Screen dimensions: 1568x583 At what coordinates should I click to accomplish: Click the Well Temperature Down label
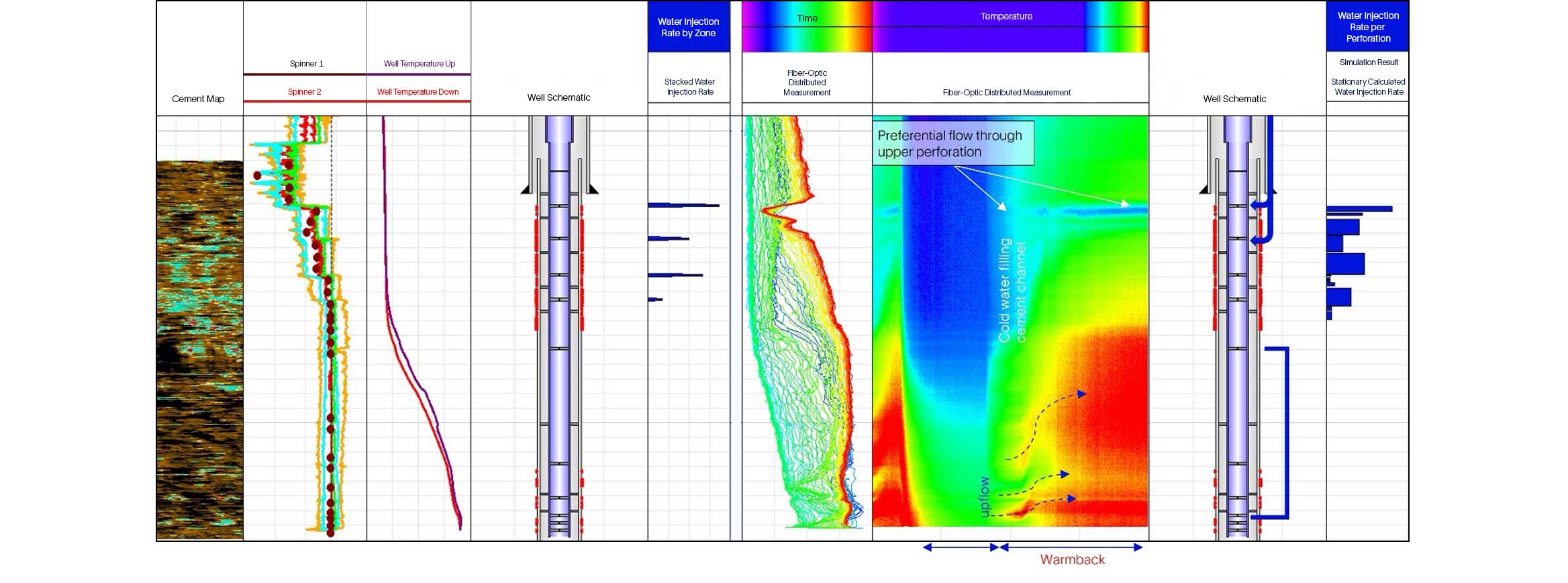[x=418, y=92]
